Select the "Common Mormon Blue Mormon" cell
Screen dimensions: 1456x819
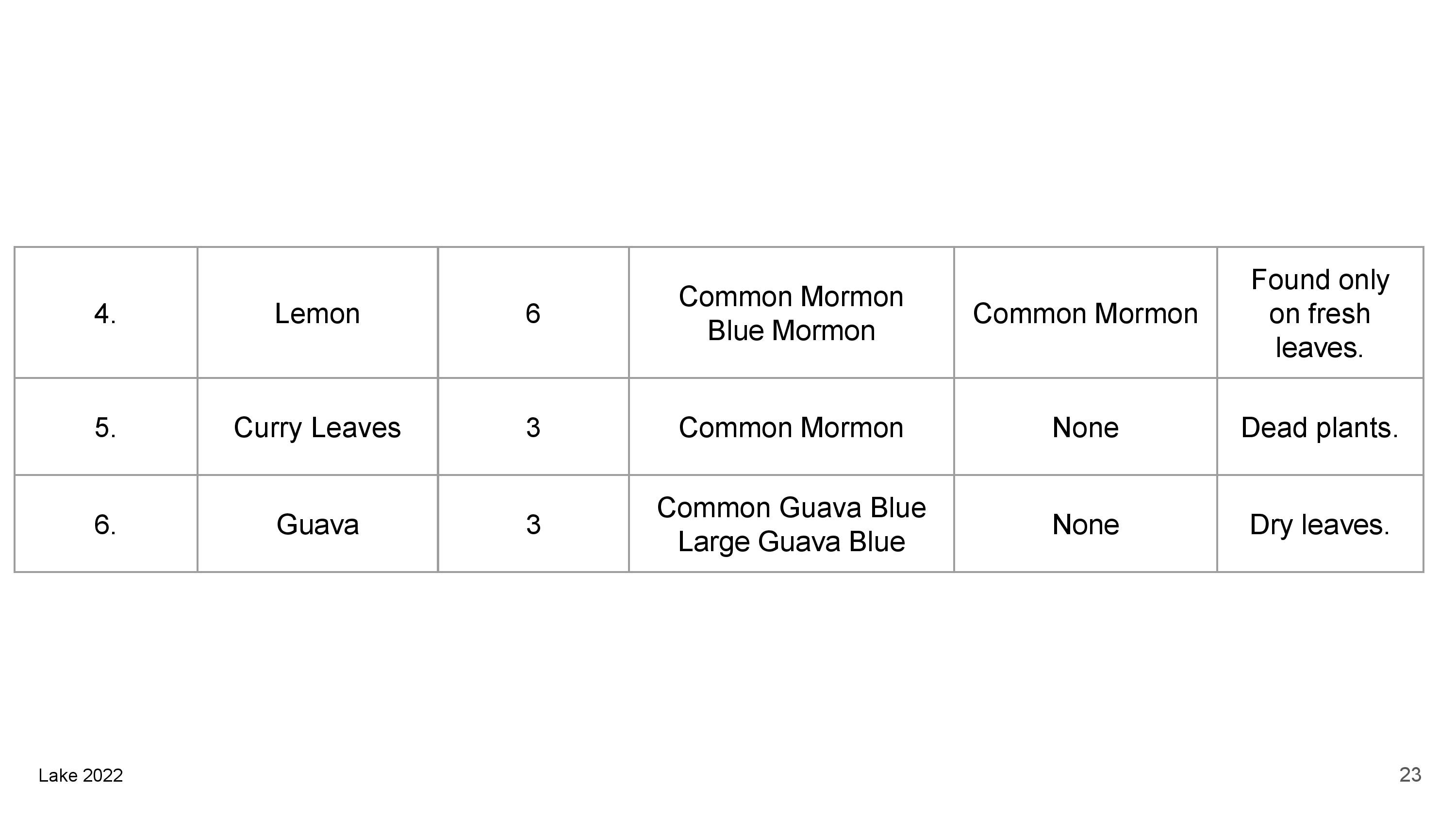pyautogui.click(x=791, y=314)
